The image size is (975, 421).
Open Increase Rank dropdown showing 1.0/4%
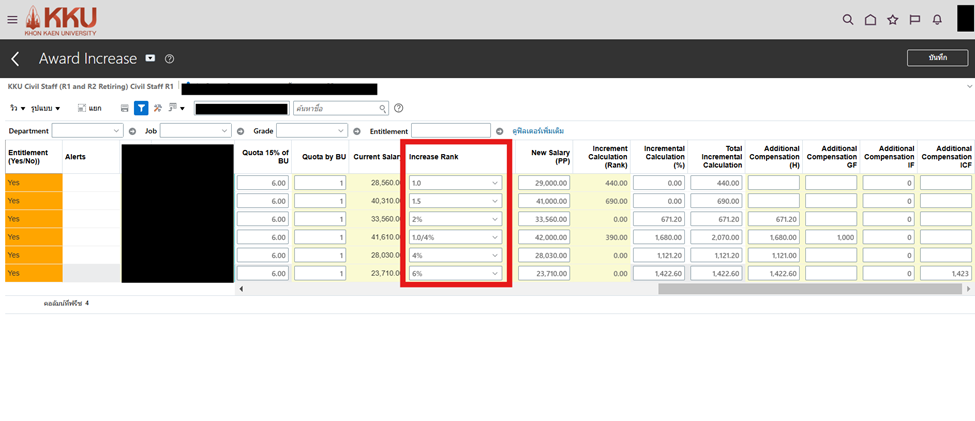(x=455, y=237)
